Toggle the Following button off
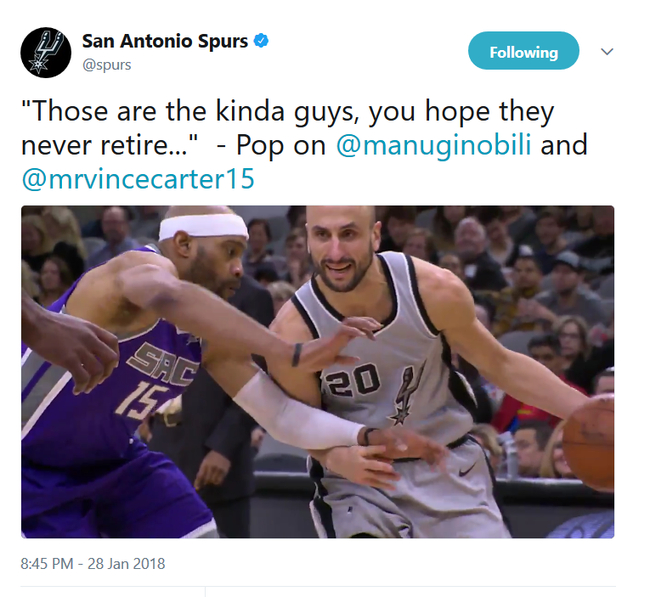 tap(524, 51)
